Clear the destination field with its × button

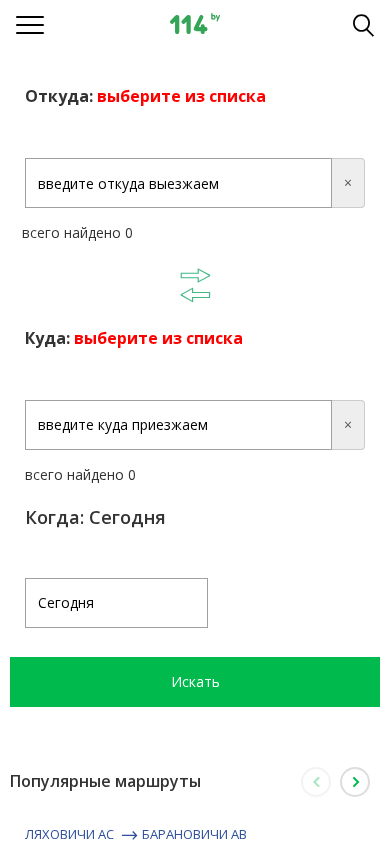point(348,425)
